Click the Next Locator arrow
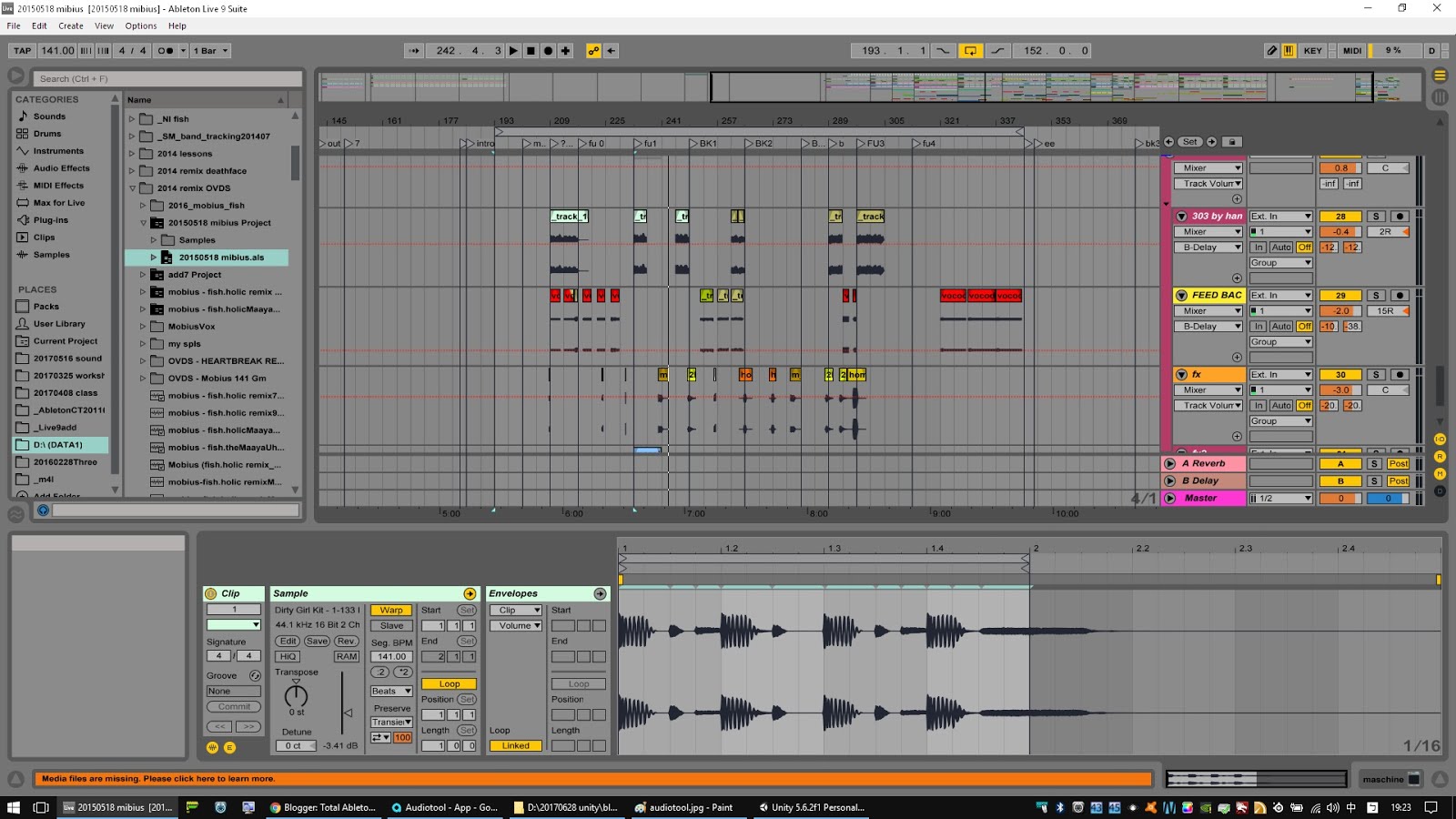1456x819 pixels. (x=1211, y=142)
